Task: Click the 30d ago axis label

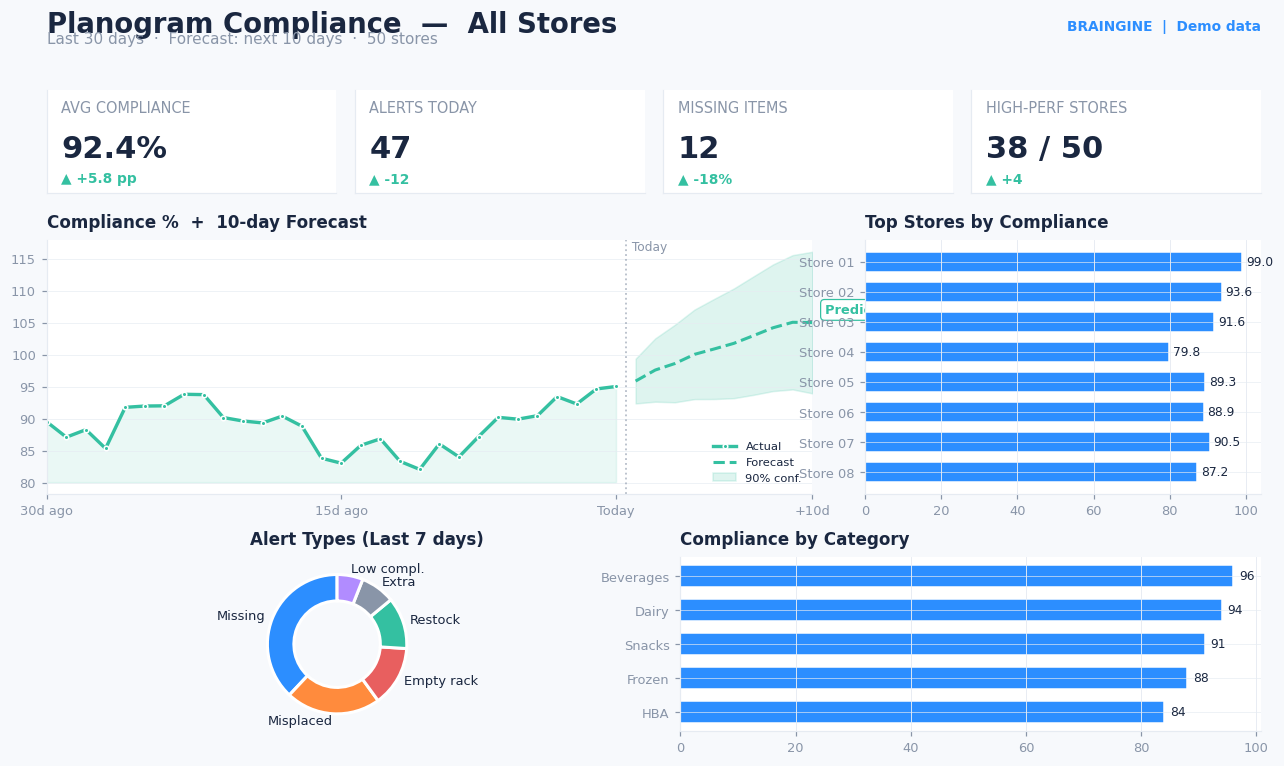Action: coord(47,511)
